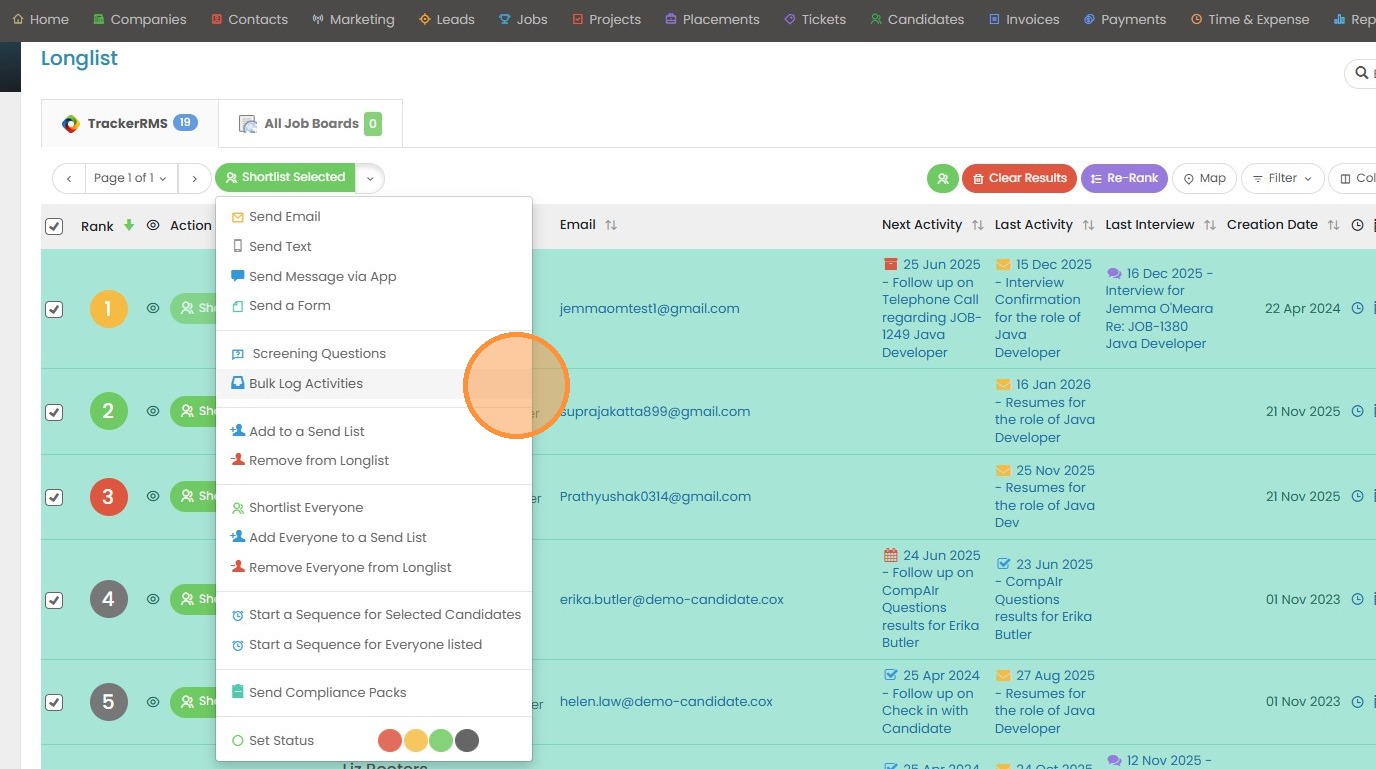The image size is (1376, 769).
Task: Click the Re-Rank button
Action: 1124,178
